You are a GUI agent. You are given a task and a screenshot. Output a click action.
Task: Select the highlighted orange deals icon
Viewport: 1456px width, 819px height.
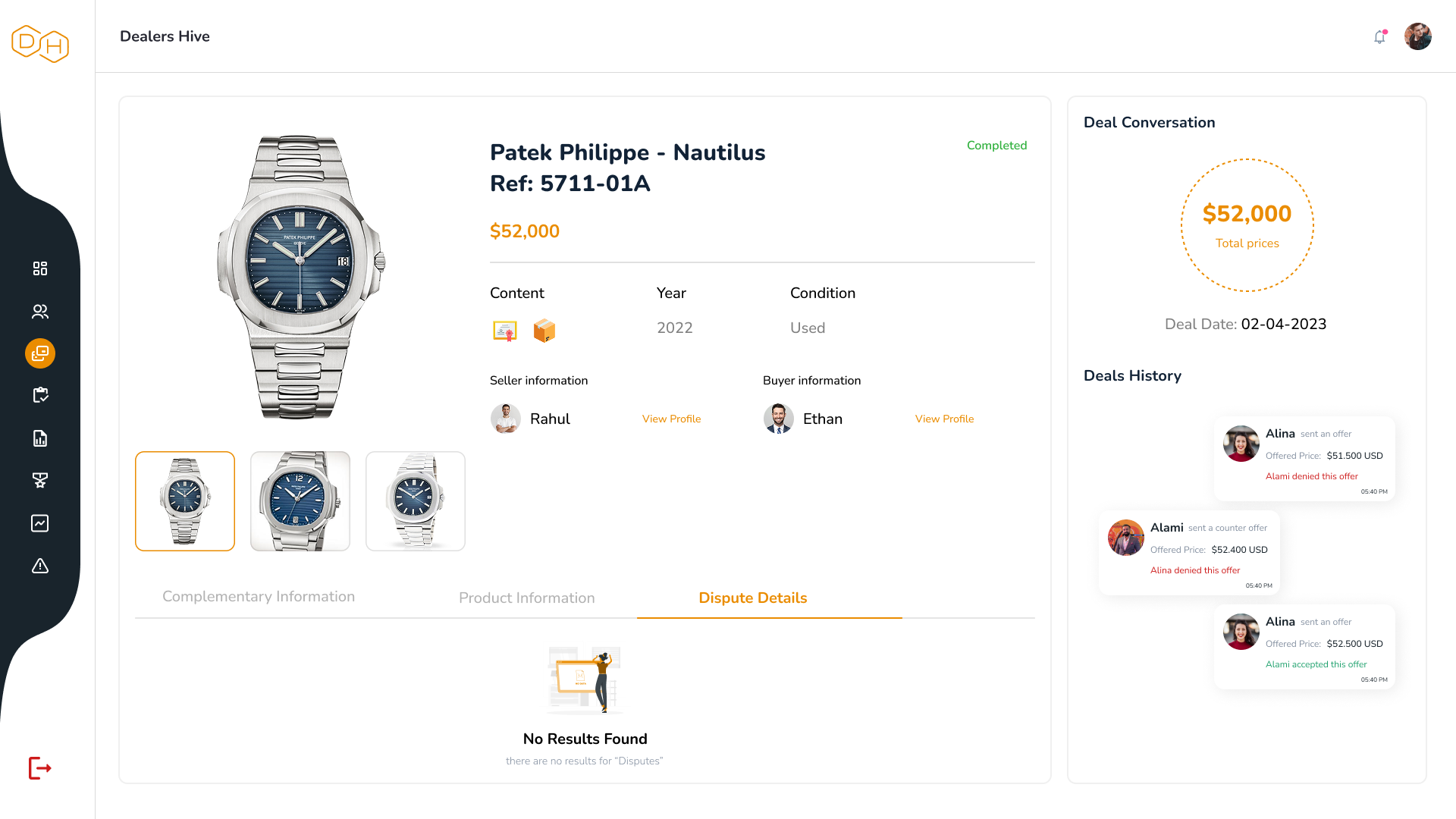(40, 353)
